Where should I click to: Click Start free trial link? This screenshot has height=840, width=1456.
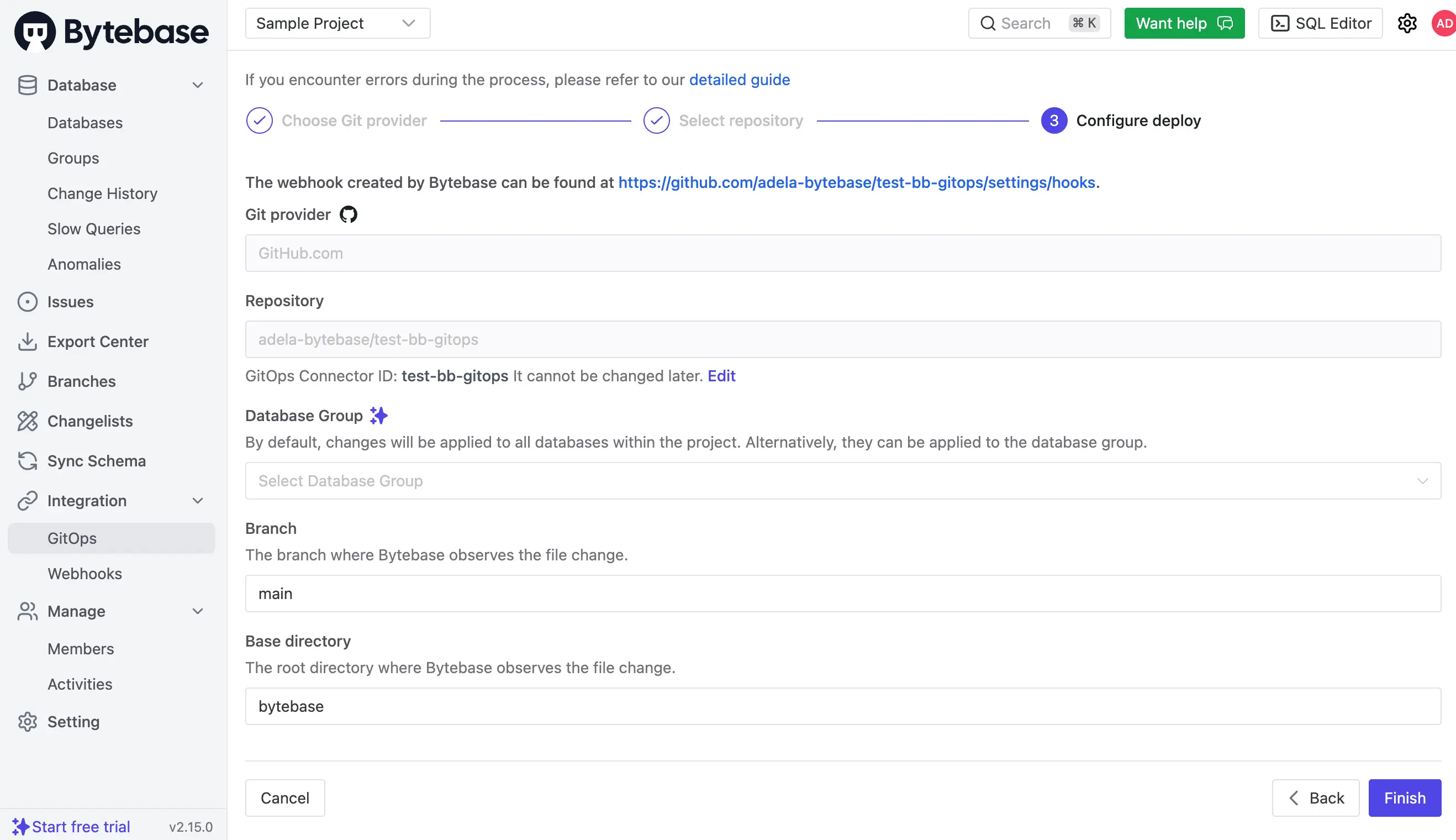[81, 827]
